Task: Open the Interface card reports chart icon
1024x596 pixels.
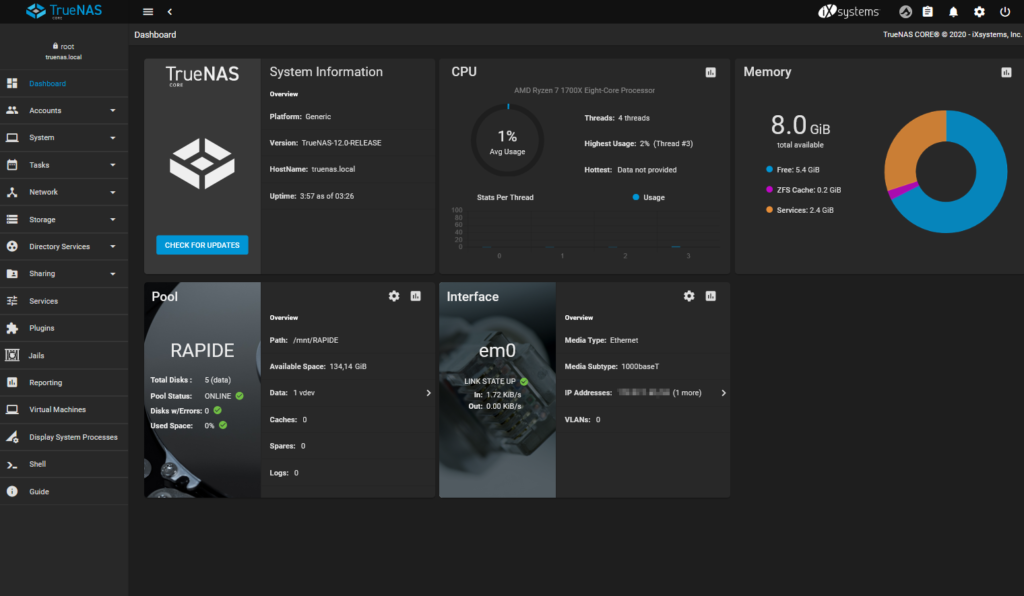Action: tap(711, 296)
